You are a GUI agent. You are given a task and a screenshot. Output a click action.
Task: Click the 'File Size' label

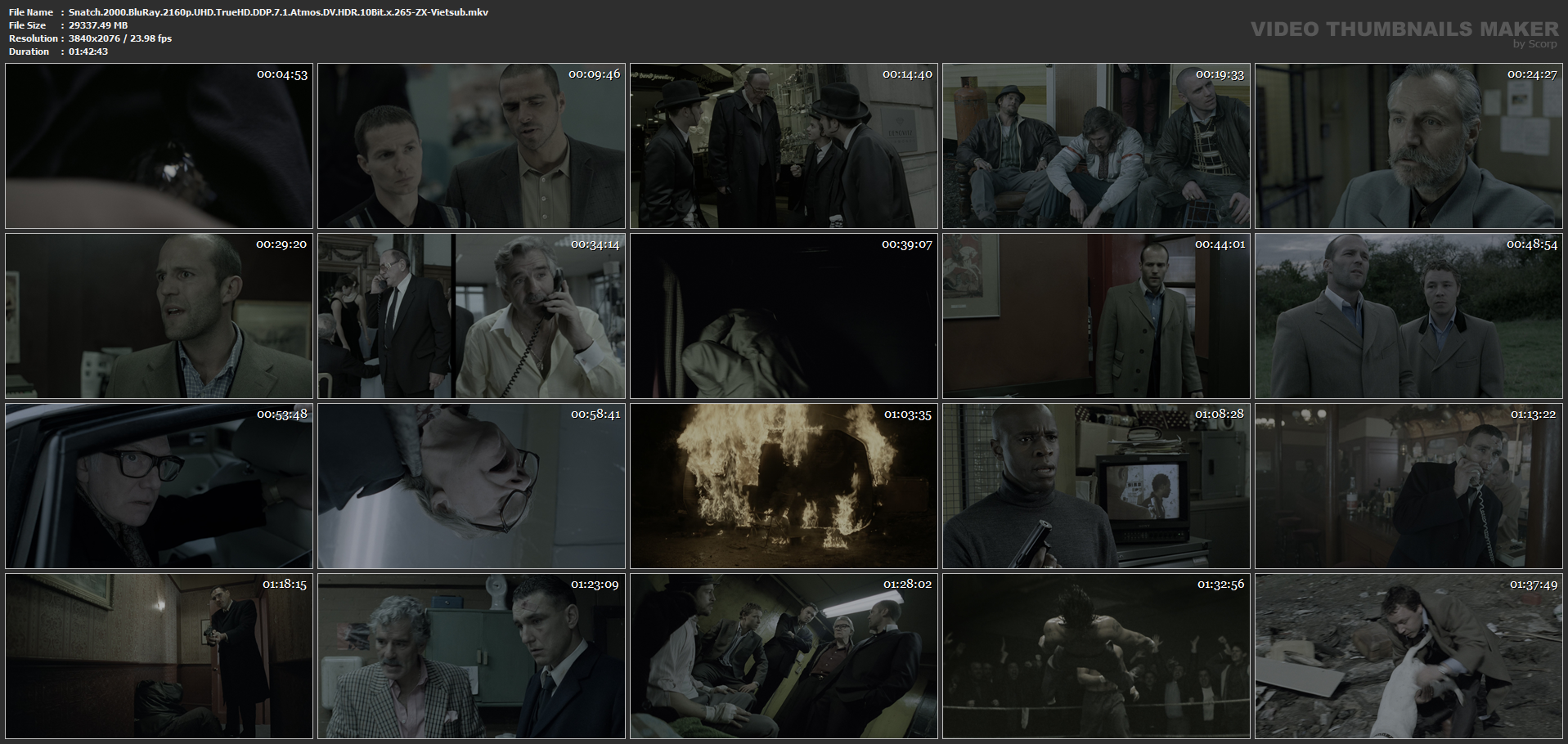tap(27, 25)
